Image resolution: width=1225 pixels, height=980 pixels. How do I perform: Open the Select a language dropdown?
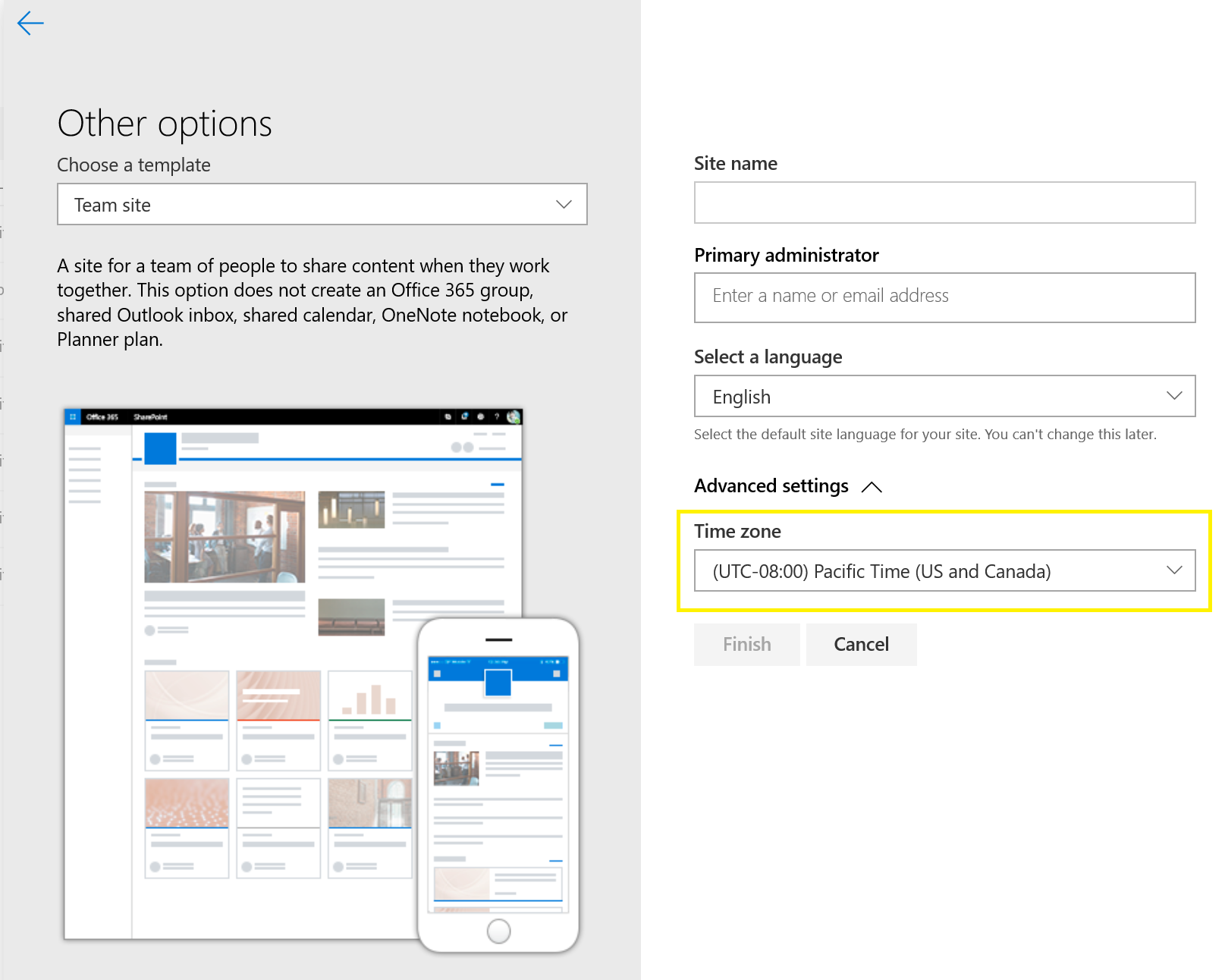pyautogui.click(x=944, y=397)
